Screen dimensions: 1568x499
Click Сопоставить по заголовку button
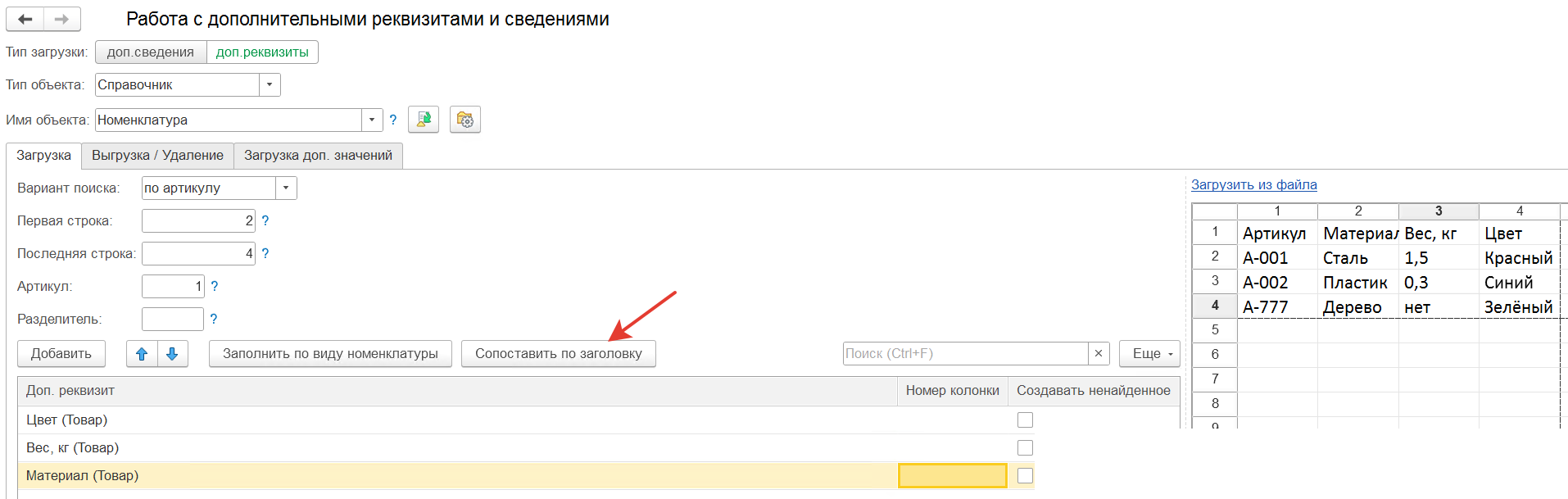(x=559, y=354)
